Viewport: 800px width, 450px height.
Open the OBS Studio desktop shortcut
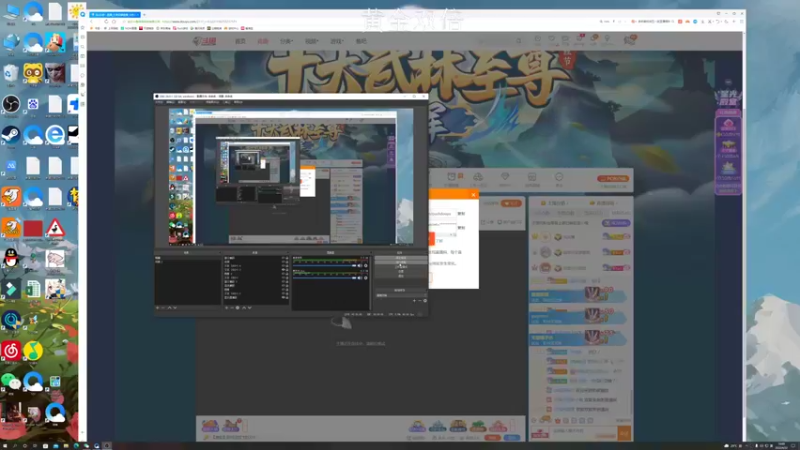[11, 105]
